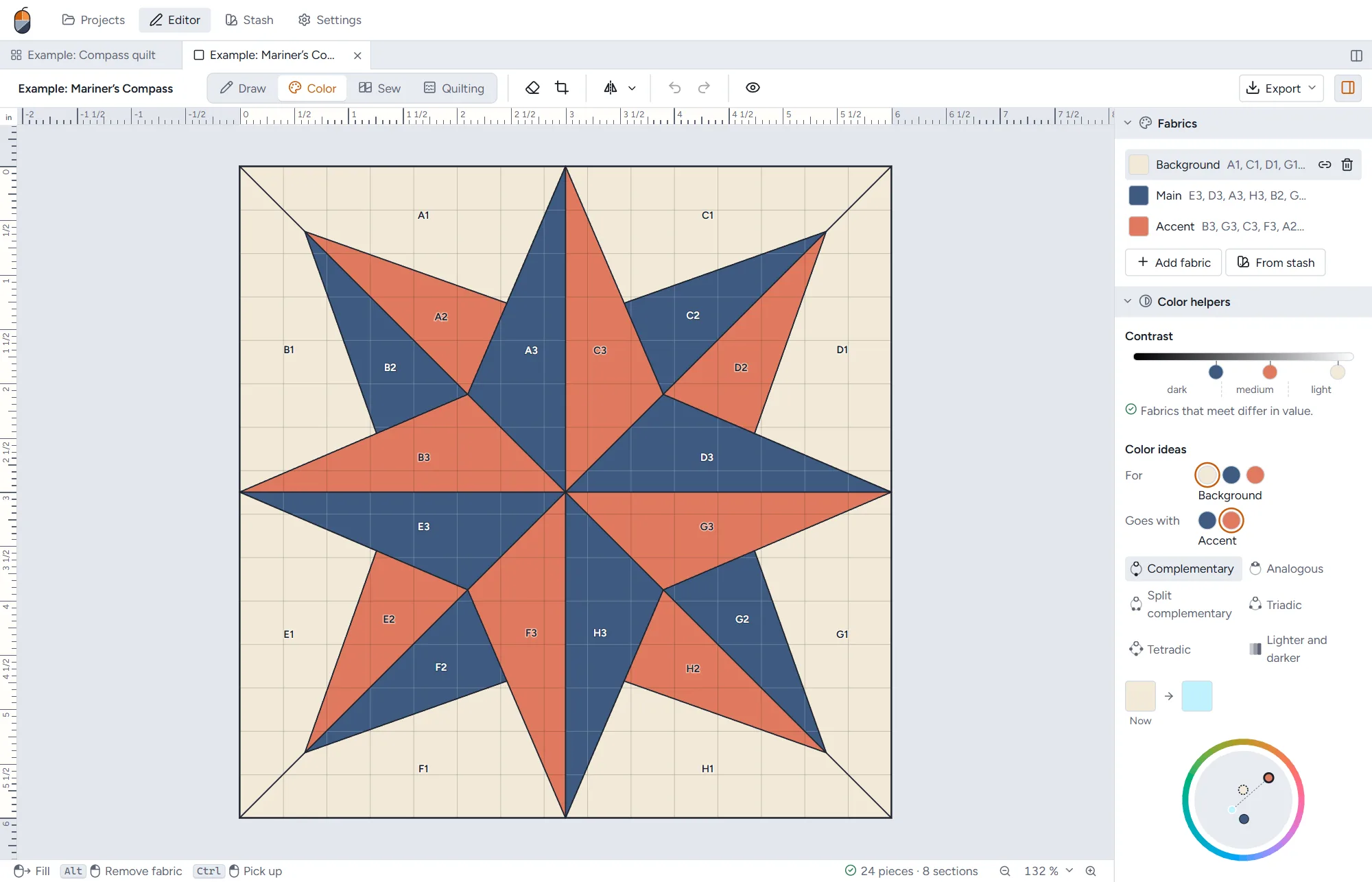This screenshot has width=1372, height=882.
Task: Zoom out using the magnifier minus icon
Action: point(1005,871)
